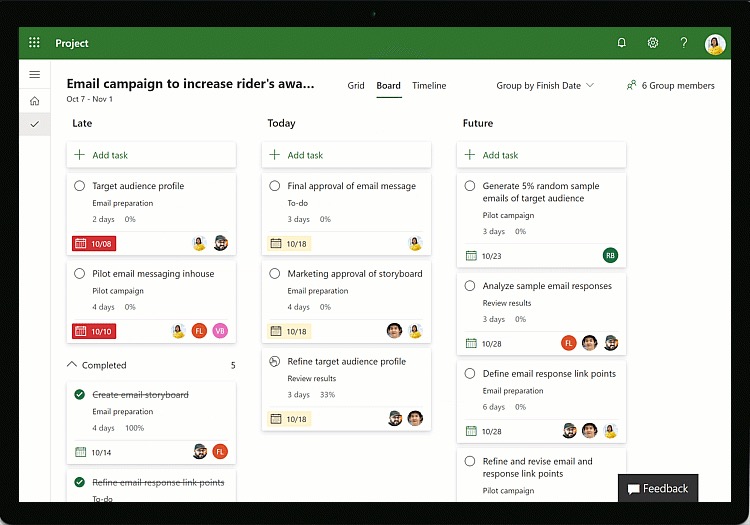This screenshot has width=750, height=525.
Task: Click the 10/23 calendar date
Action: tap(484, 256)
